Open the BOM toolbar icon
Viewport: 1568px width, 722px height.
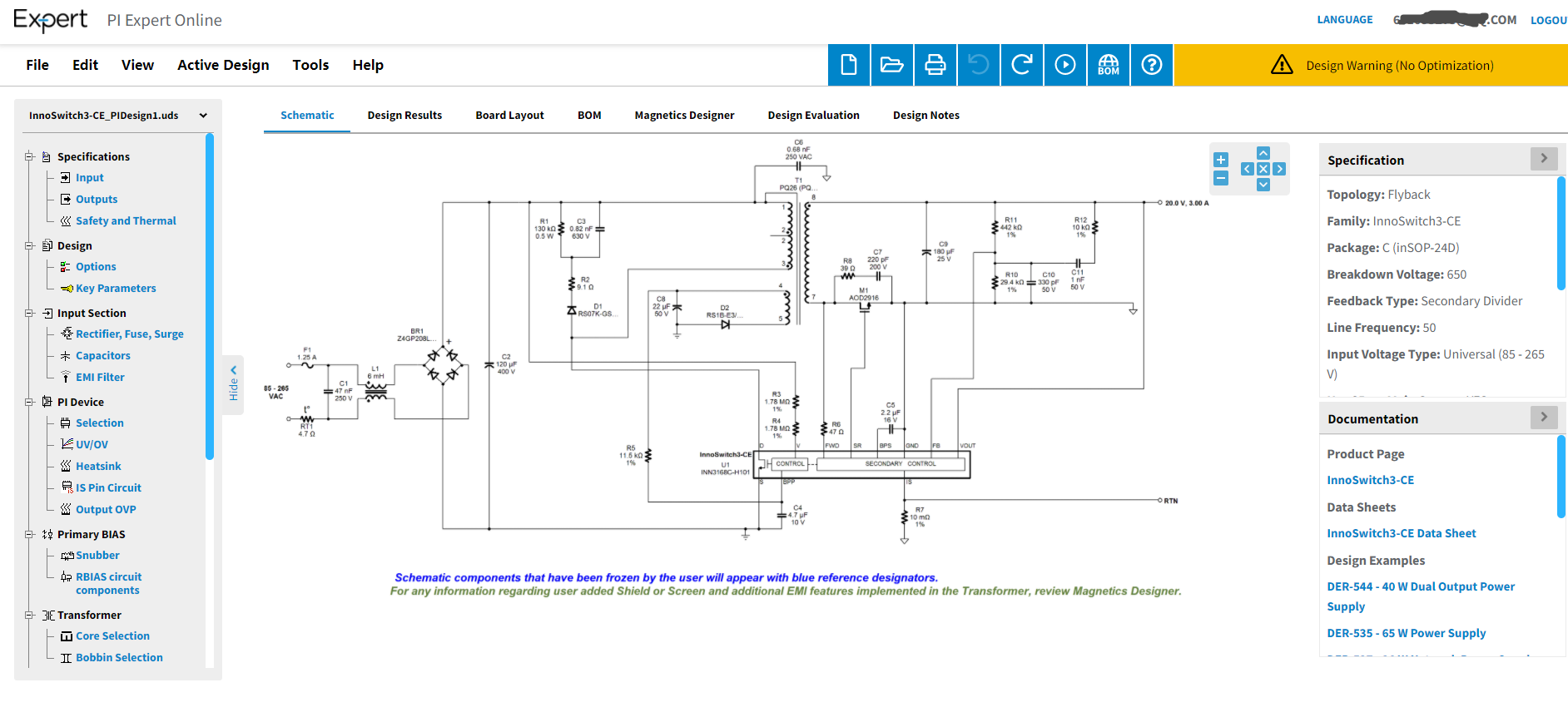1109,65
